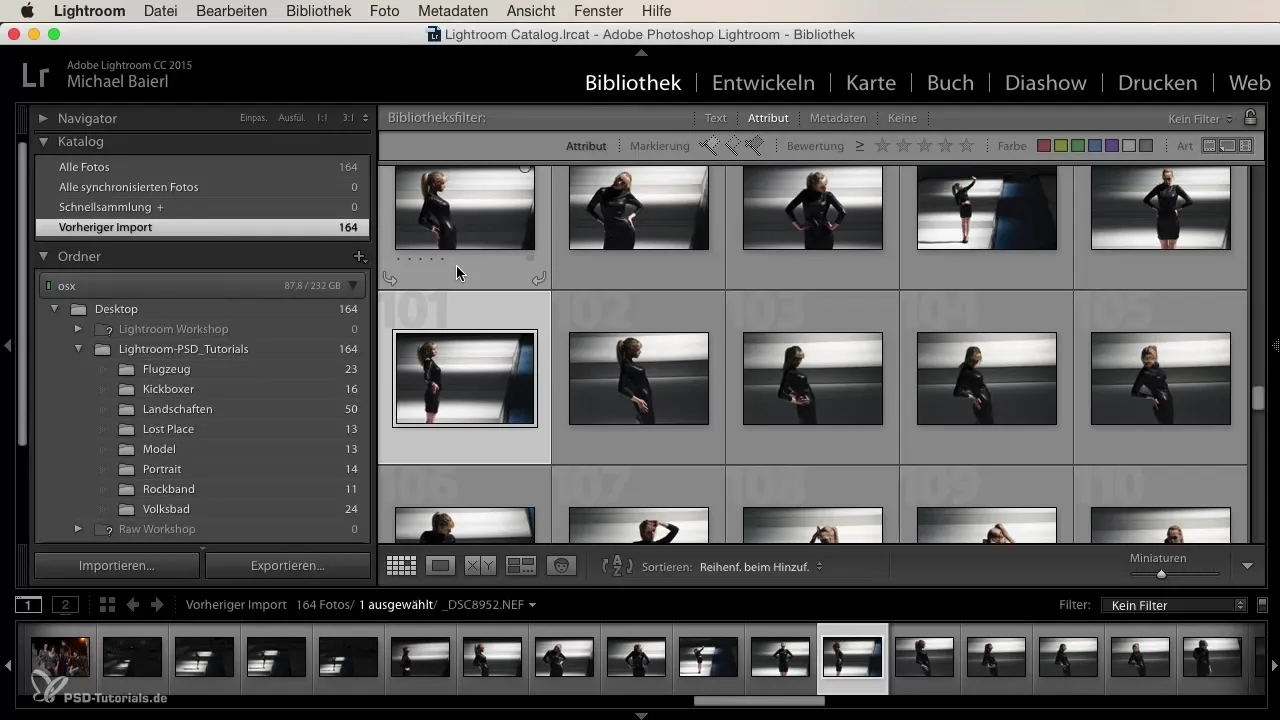Click the Importieren... button
This screenshot has height=720, width=1280.
117,565
